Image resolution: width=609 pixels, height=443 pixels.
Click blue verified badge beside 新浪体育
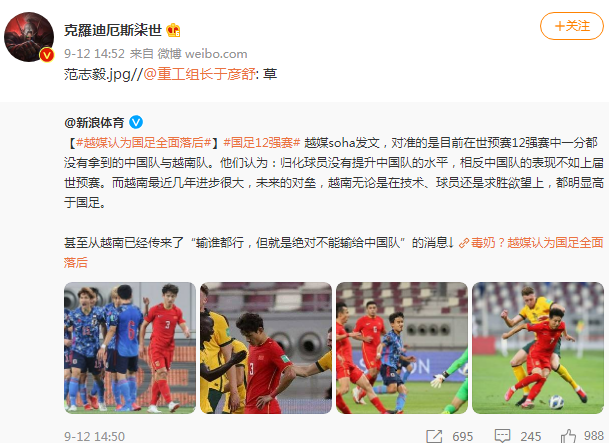coord(136,122)
